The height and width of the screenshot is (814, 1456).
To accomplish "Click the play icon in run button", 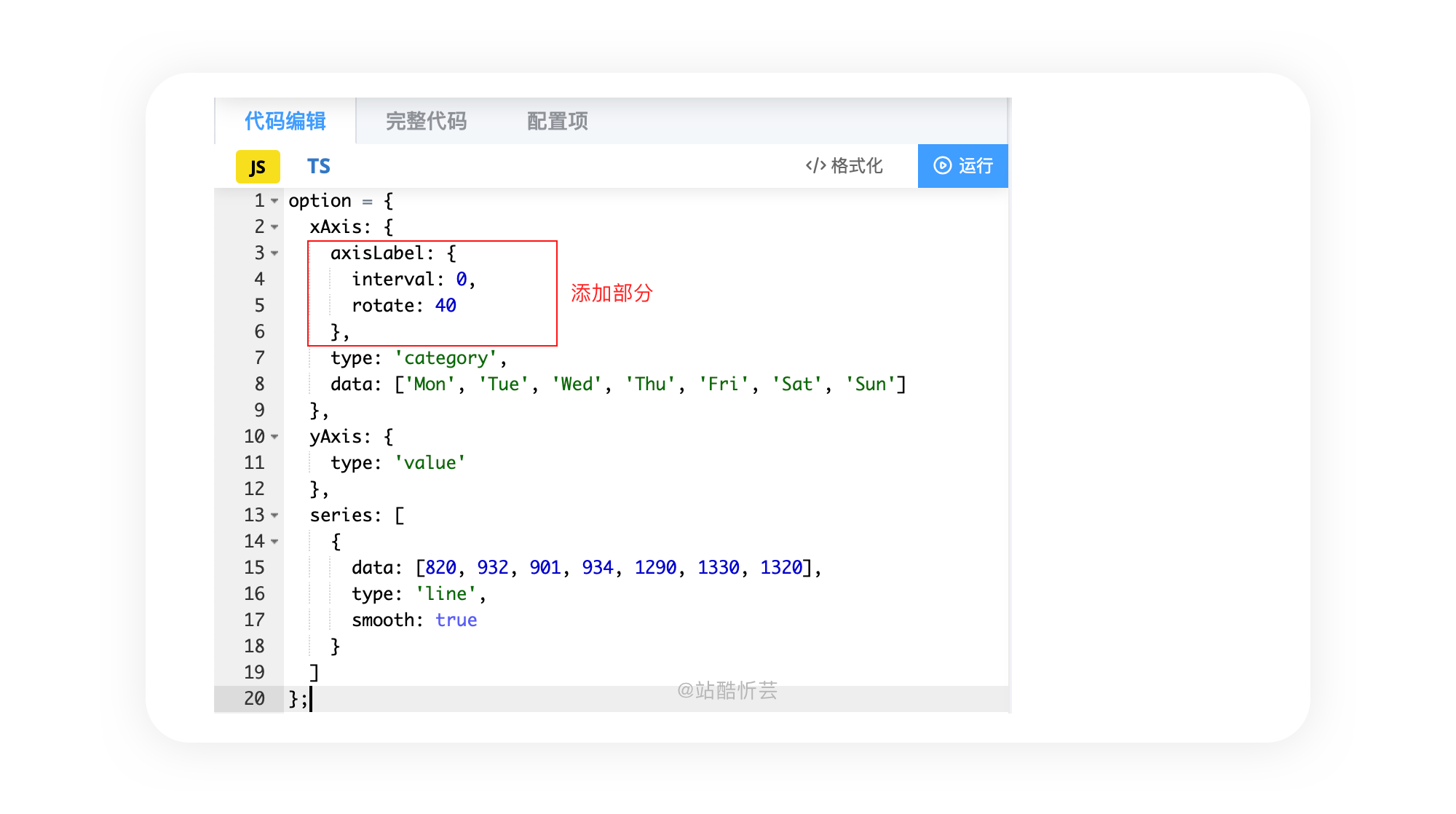I will [x=942, y=166].
